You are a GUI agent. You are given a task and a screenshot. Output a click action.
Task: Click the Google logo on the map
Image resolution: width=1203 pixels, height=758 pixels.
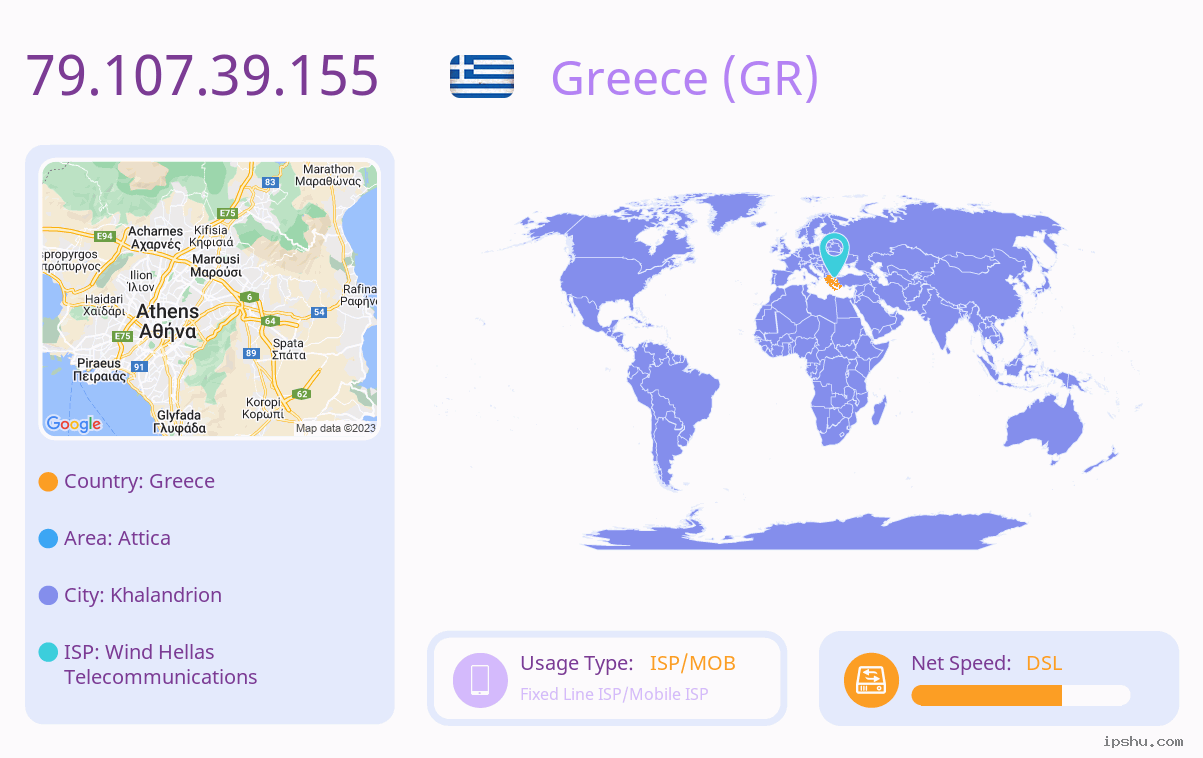(74, 424)
